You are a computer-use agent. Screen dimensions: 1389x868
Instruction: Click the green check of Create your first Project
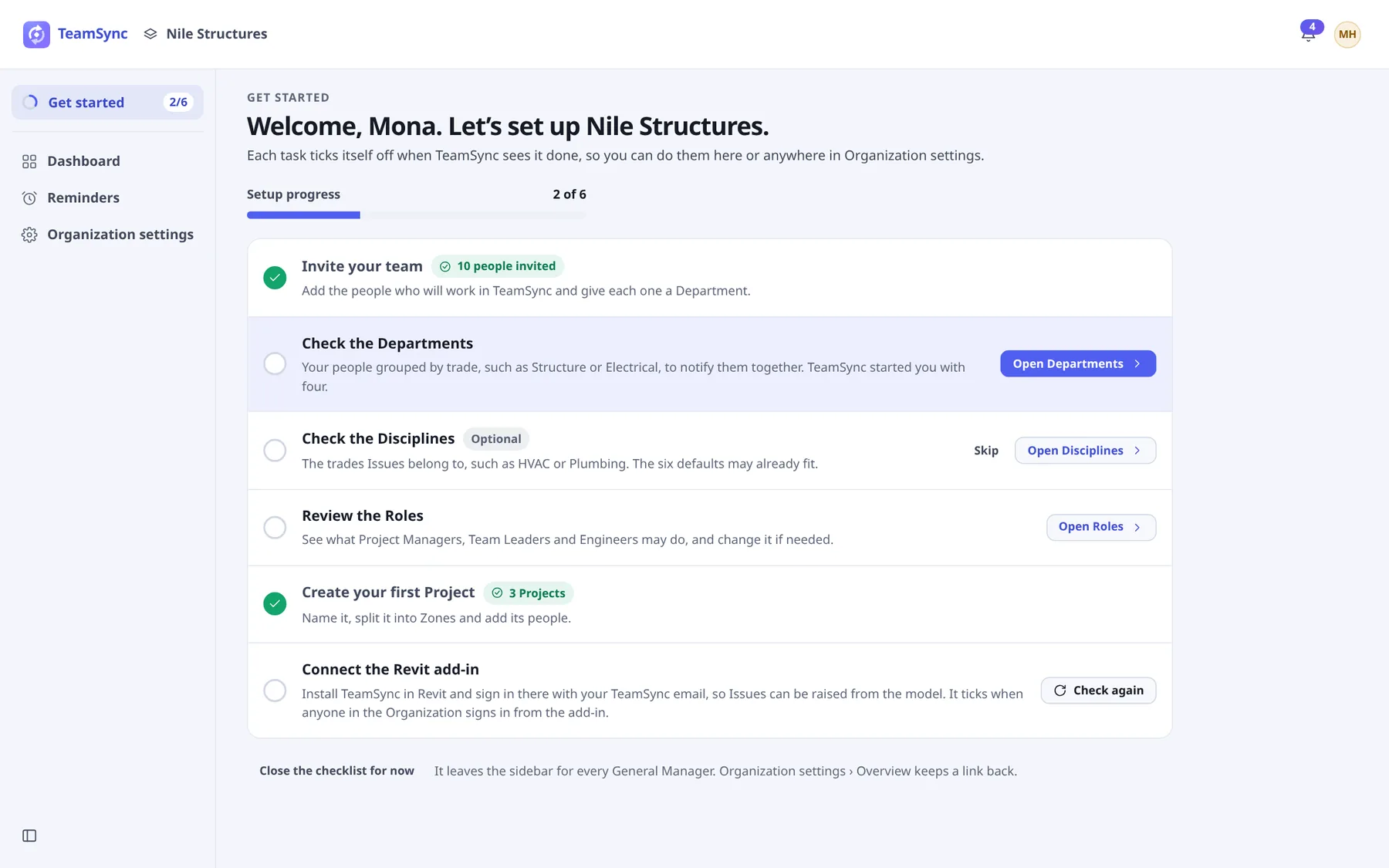tap(275, 604)
